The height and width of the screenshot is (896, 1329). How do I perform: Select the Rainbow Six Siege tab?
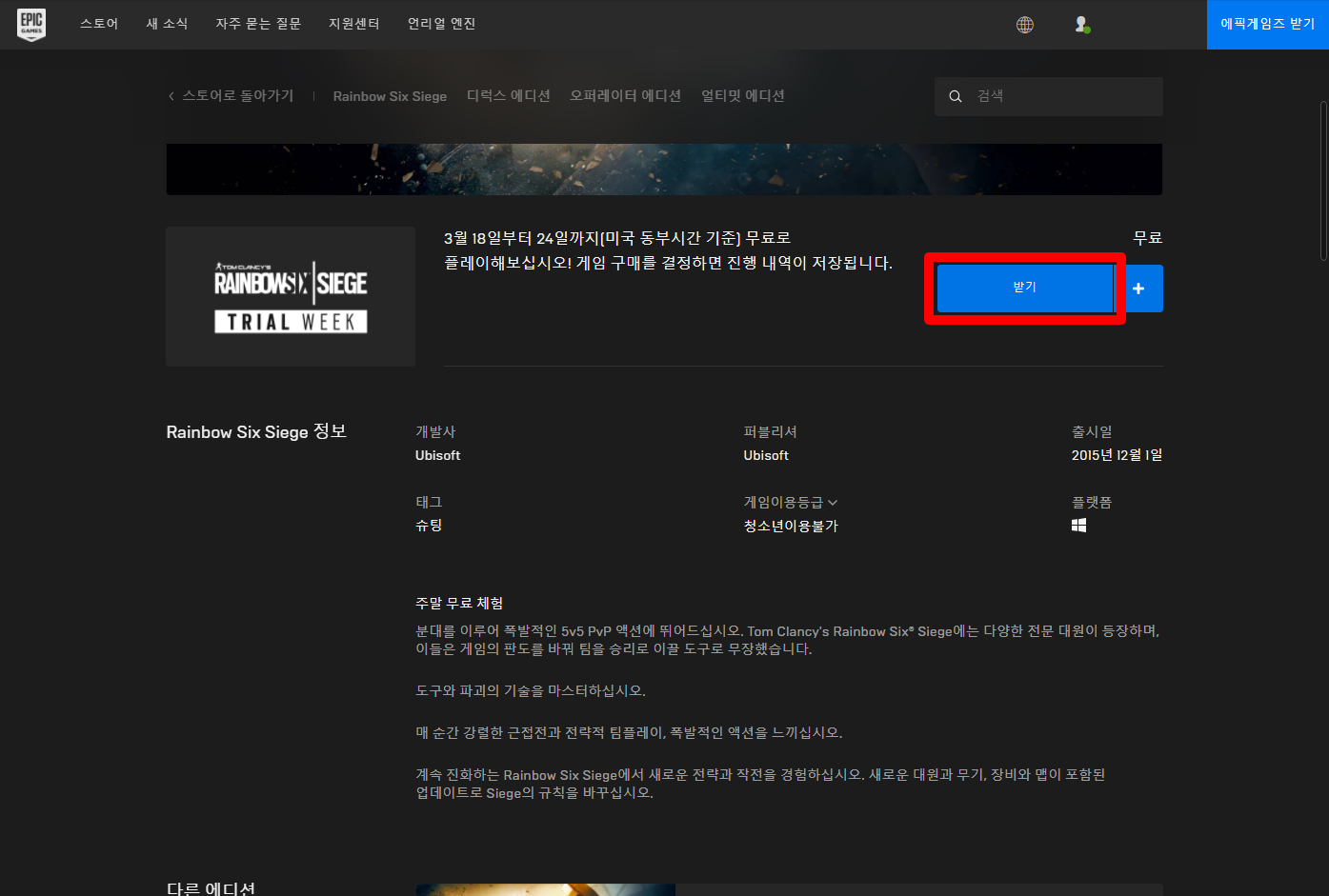[x=390, y=96]
